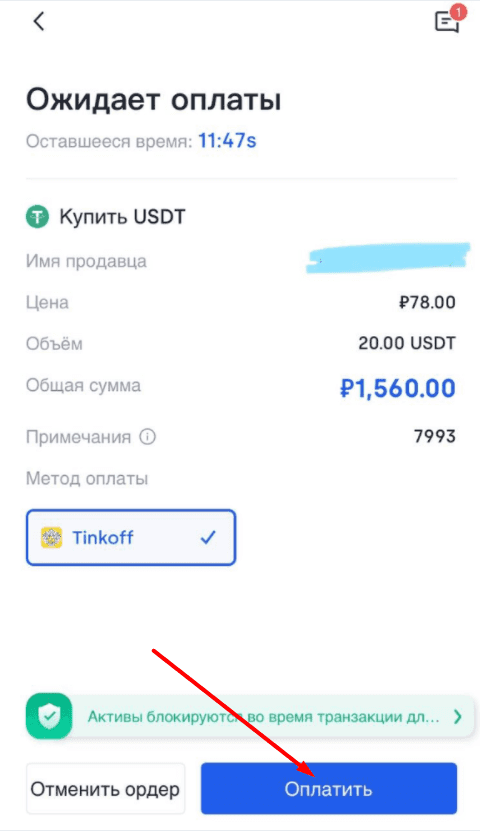This screenshot has width=480, height=836.
Task: Tap the remaining time countdown 11:47s
Action: (x=227, y=141)
